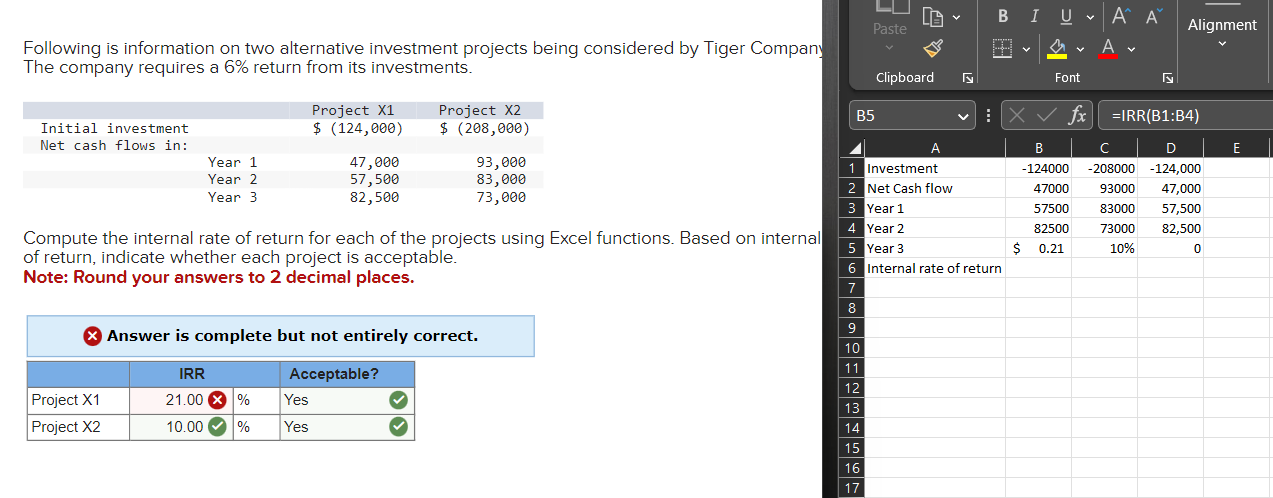Click cell A6 'Internal rate of return'
Viewport: 1273px width, 498px height.
tap(935, 268)
